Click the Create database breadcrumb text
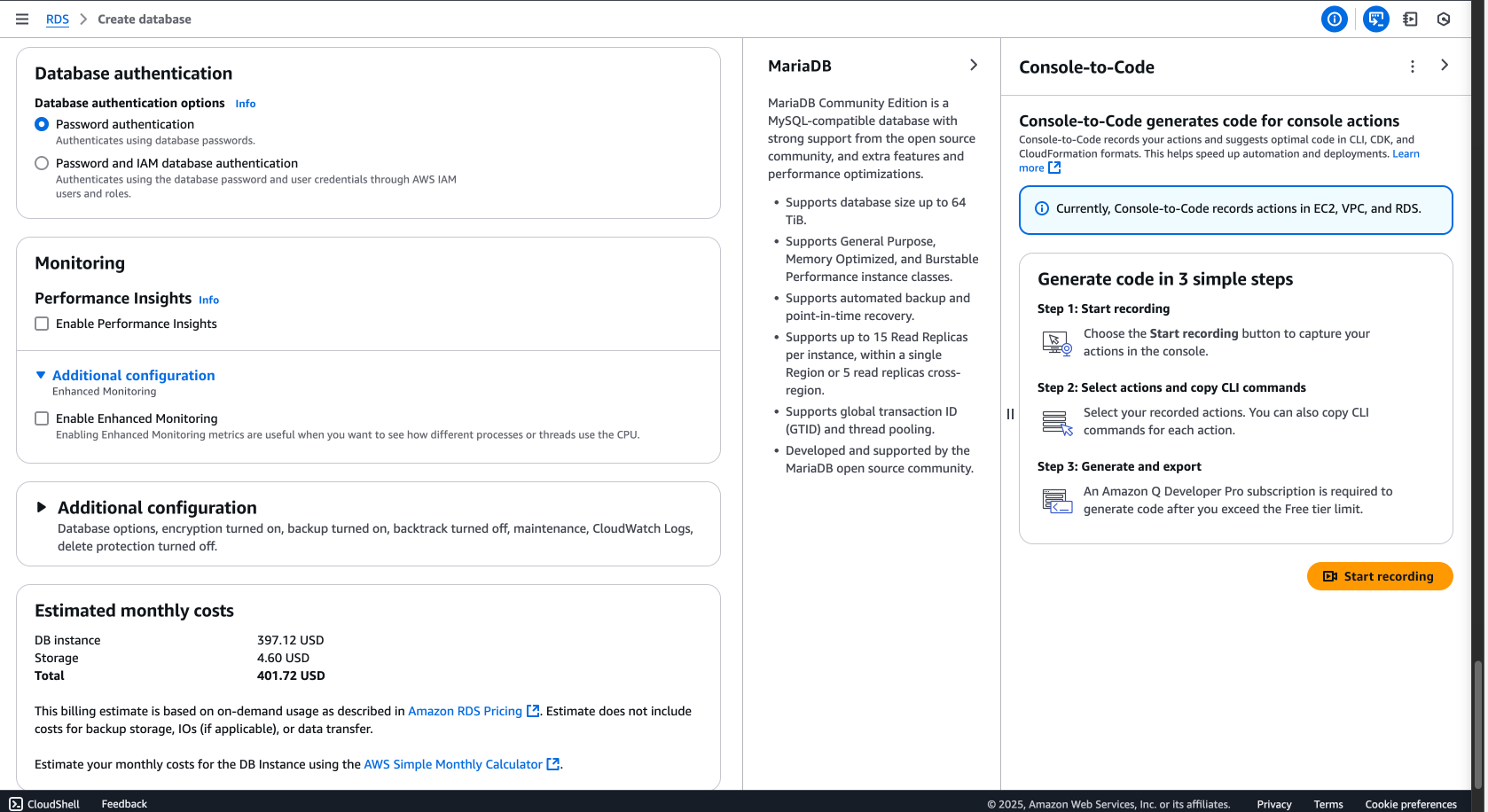Viewport: 1488px width, 812px height. (x=145, y=19)
